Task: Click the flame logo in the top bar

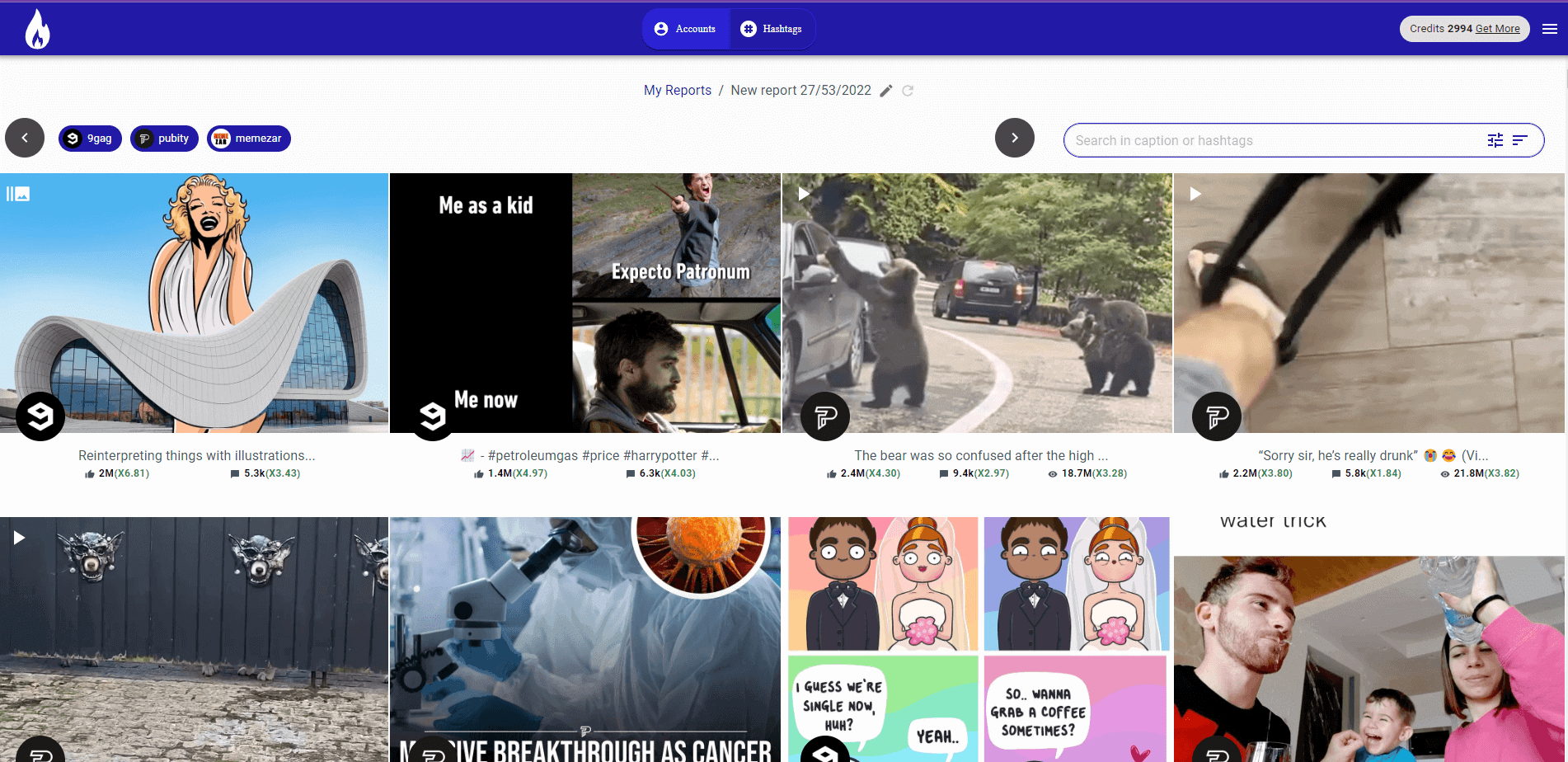Action: point(37,27)
